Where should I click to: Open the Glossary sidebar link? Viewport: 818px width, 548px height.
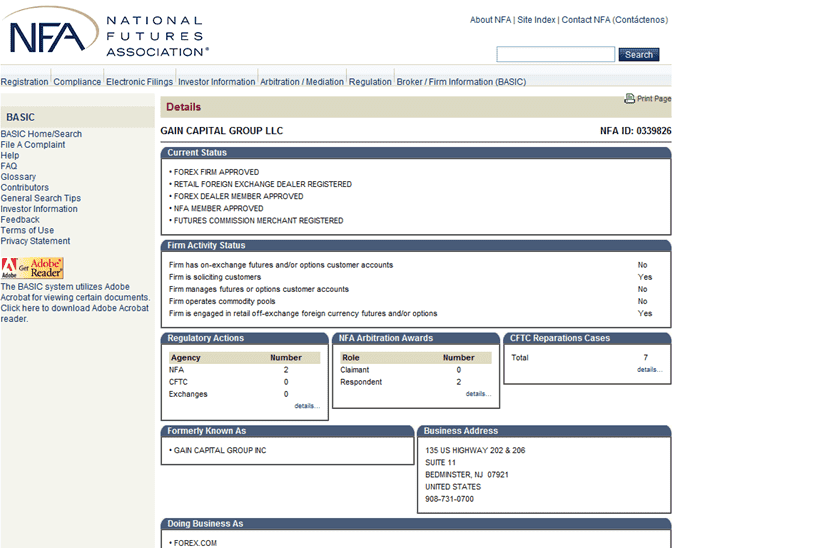(18, 177)
